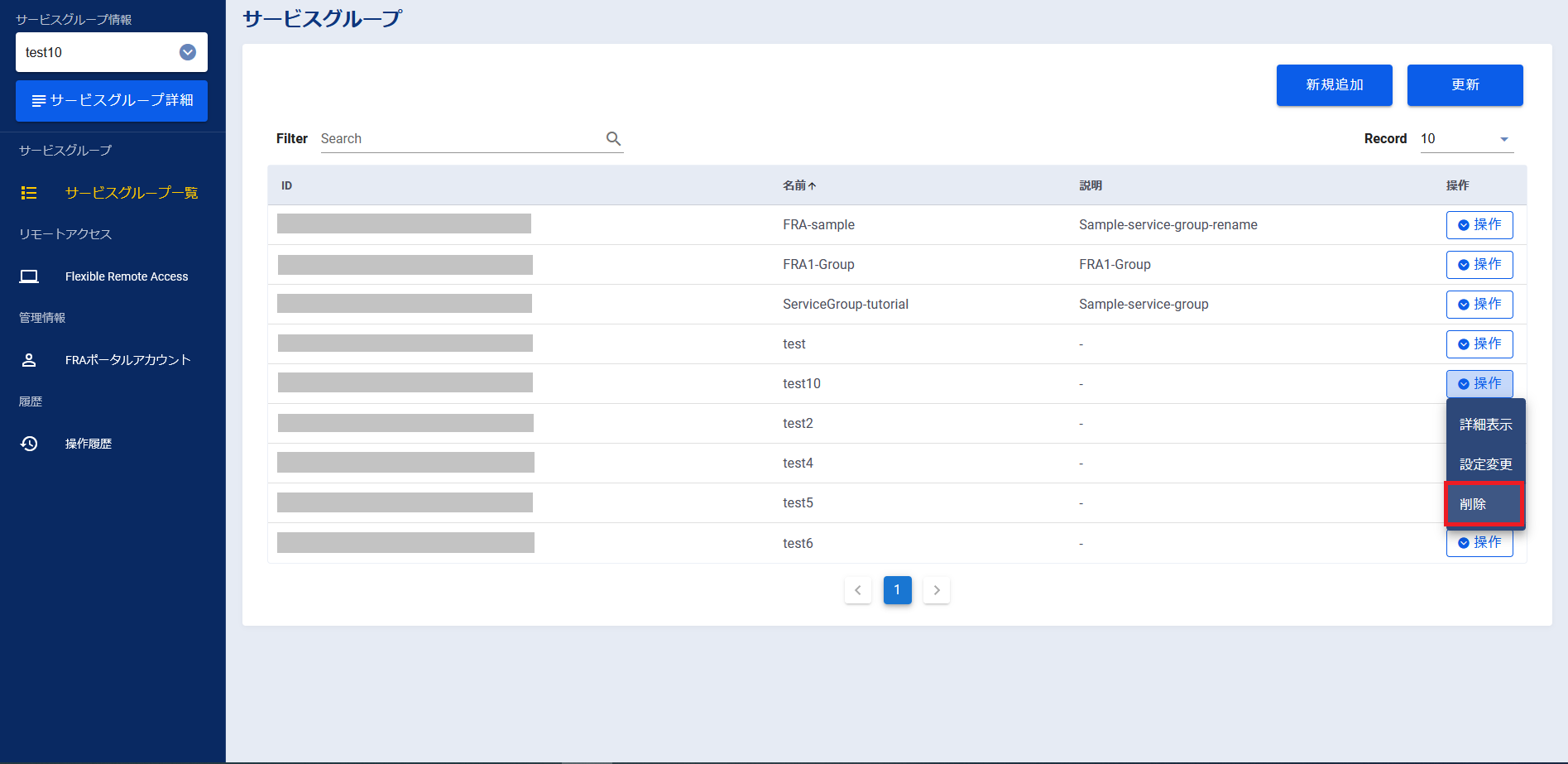This screenshot has width=1568, height=764.
Task: Click the 新規追加 button
Action: tap(1334, 85)
